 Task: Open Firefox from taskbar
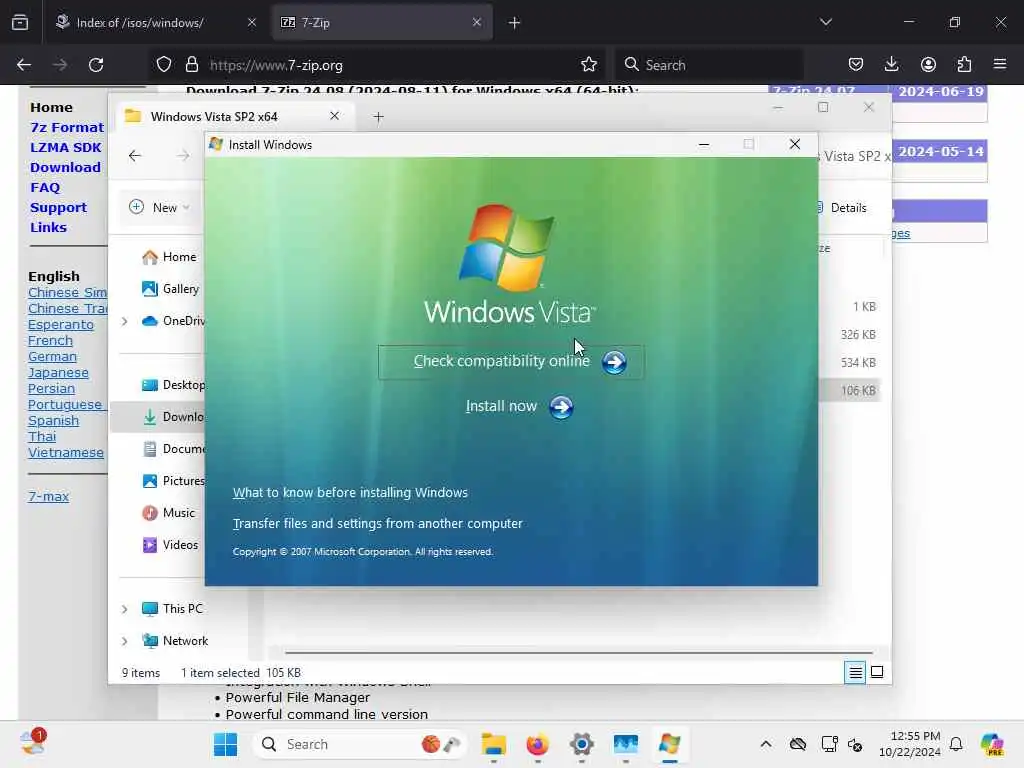(x=537, y=744)
